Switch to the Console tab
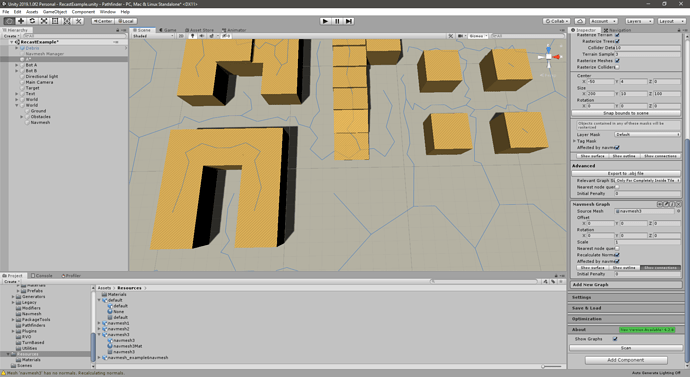This screenshot has width=690, height=377. coord(42,275)
